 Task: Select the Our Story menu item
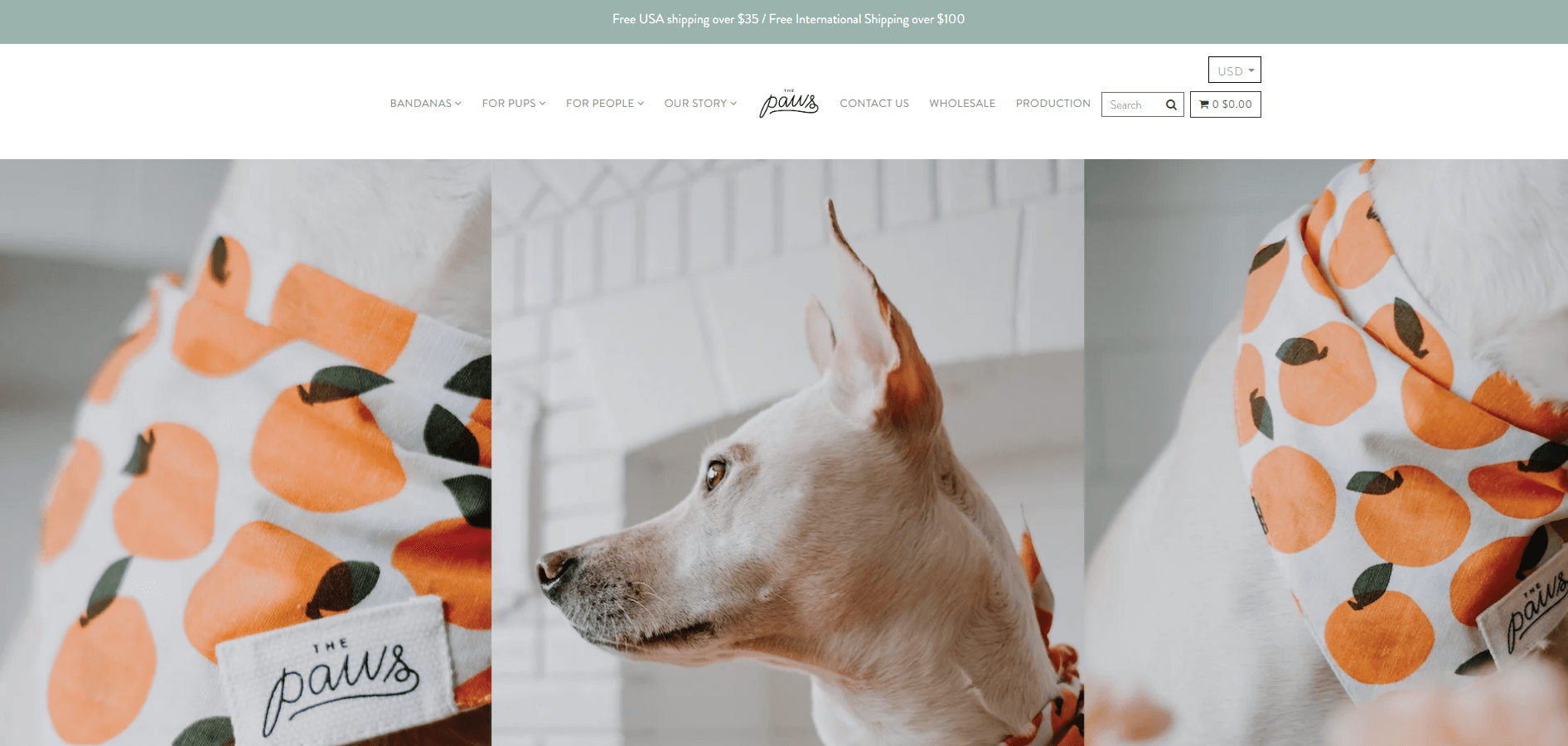click(700, 104)
